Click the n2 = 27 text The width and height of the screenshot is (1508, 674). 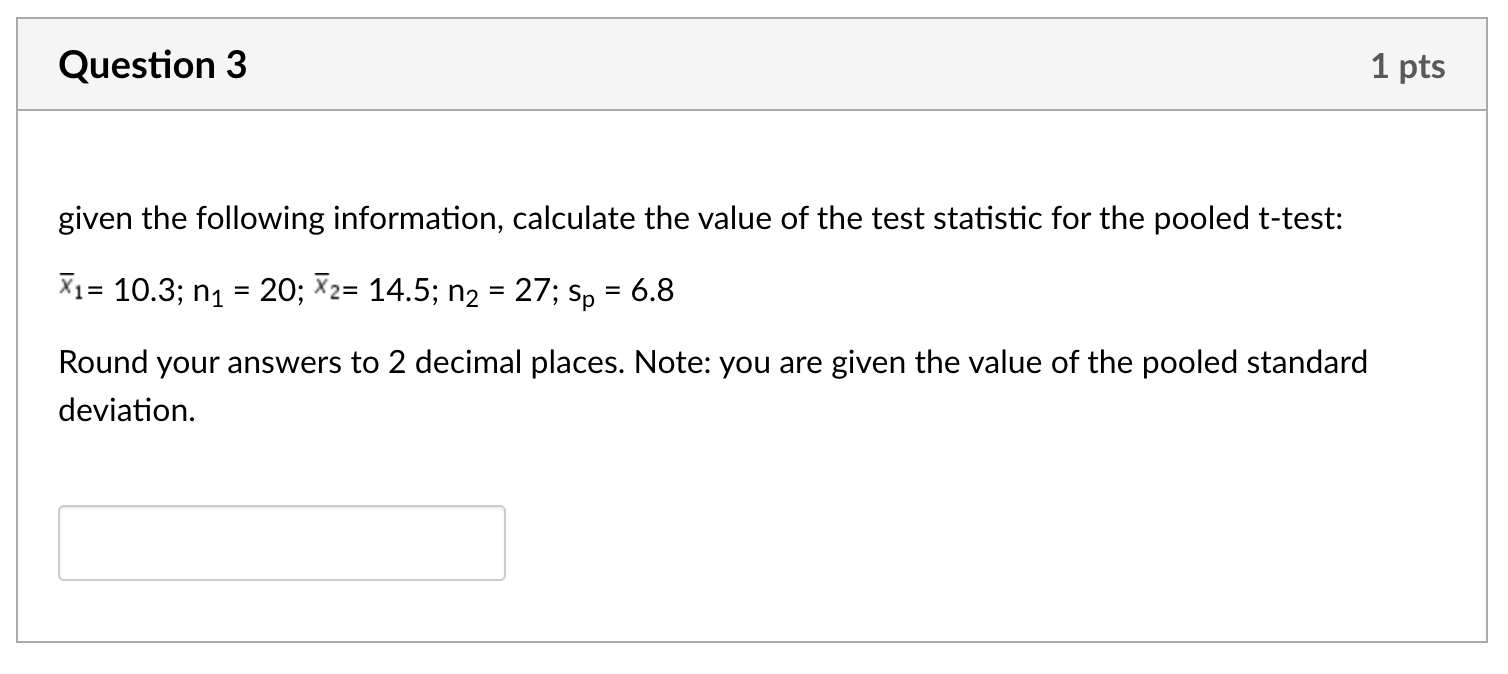tap(494, 292)
